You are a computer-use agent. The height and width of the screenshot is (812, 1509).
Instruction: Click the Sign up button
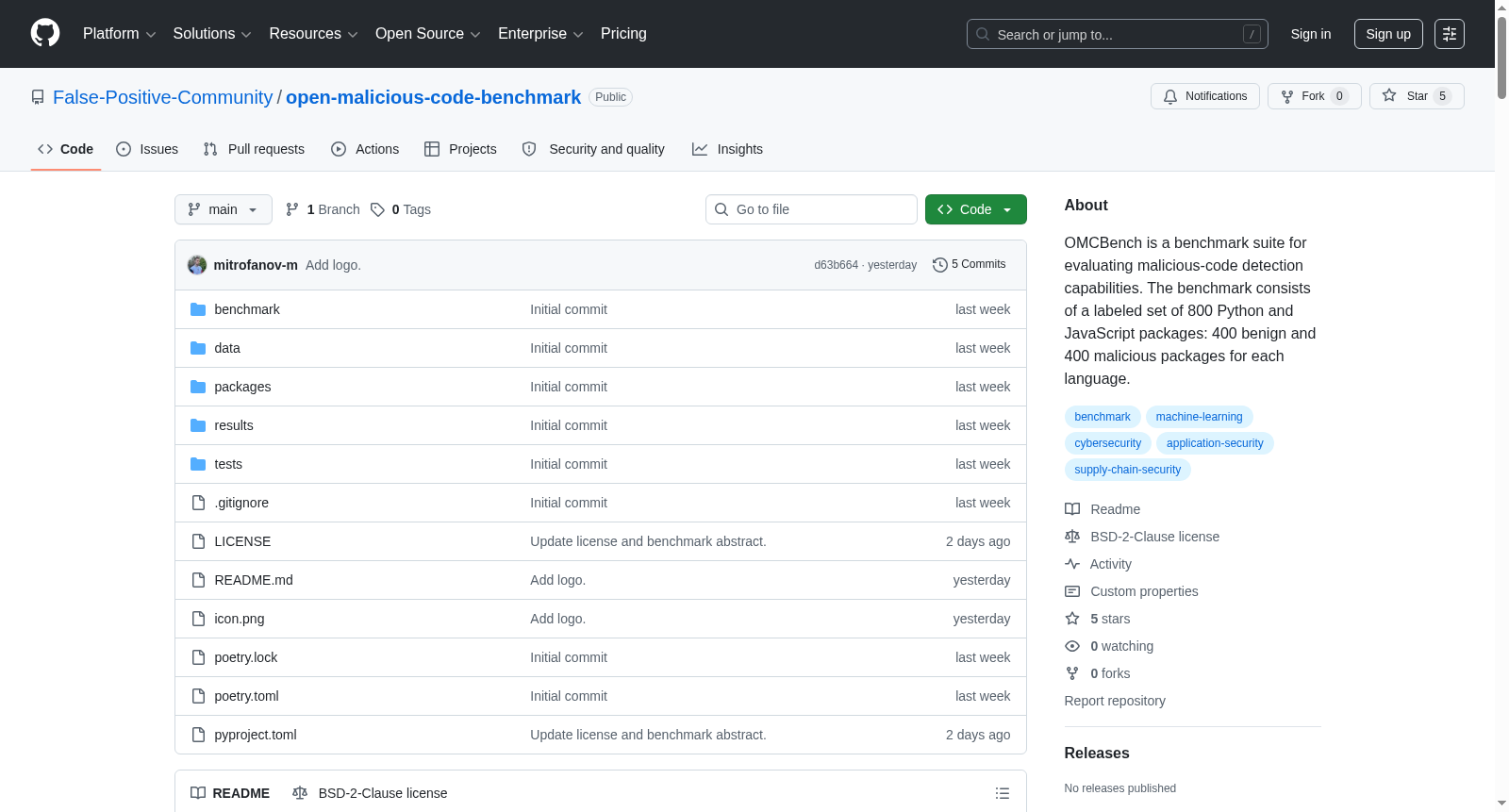(x=1388, y=34)
